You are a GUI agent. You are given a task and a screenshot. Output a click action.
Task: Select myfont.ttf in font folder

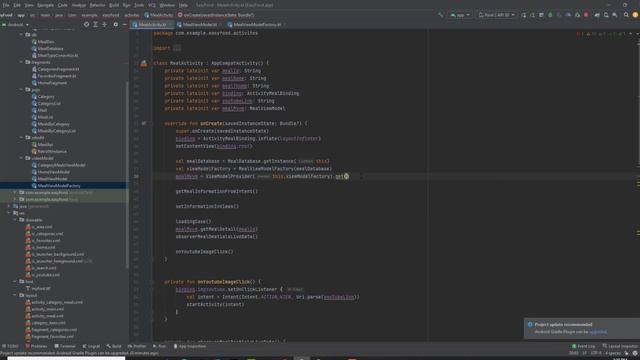40,289
